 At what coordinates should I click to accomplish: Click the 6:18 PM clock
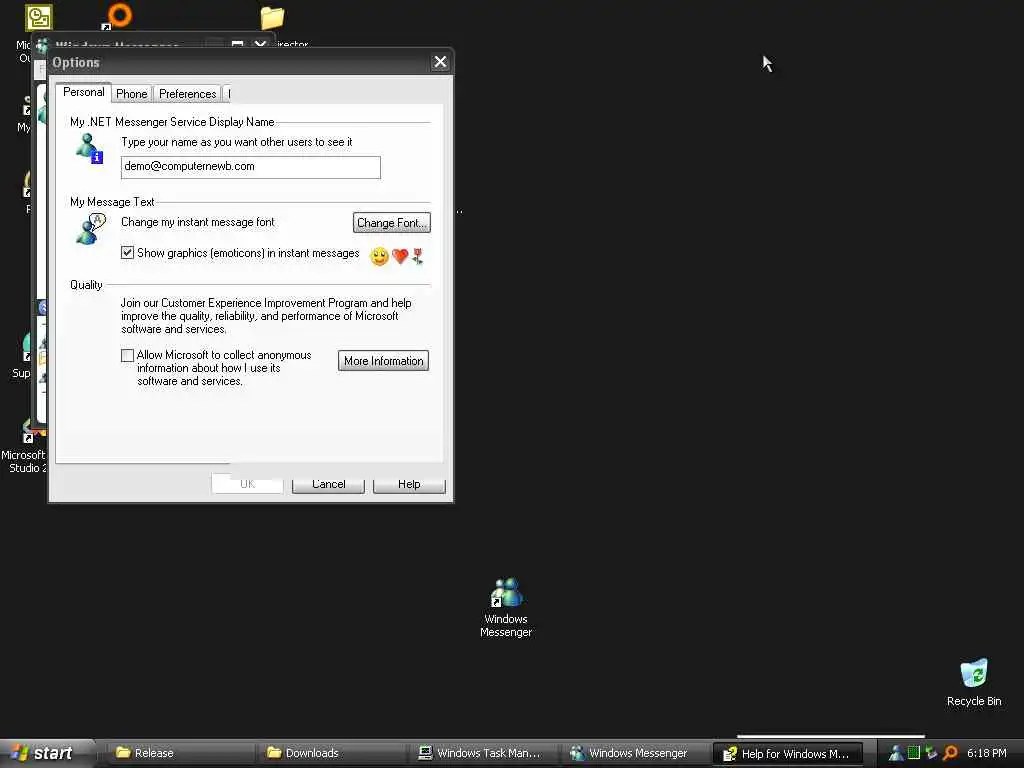pyautogui.click(x=987, y=753)
